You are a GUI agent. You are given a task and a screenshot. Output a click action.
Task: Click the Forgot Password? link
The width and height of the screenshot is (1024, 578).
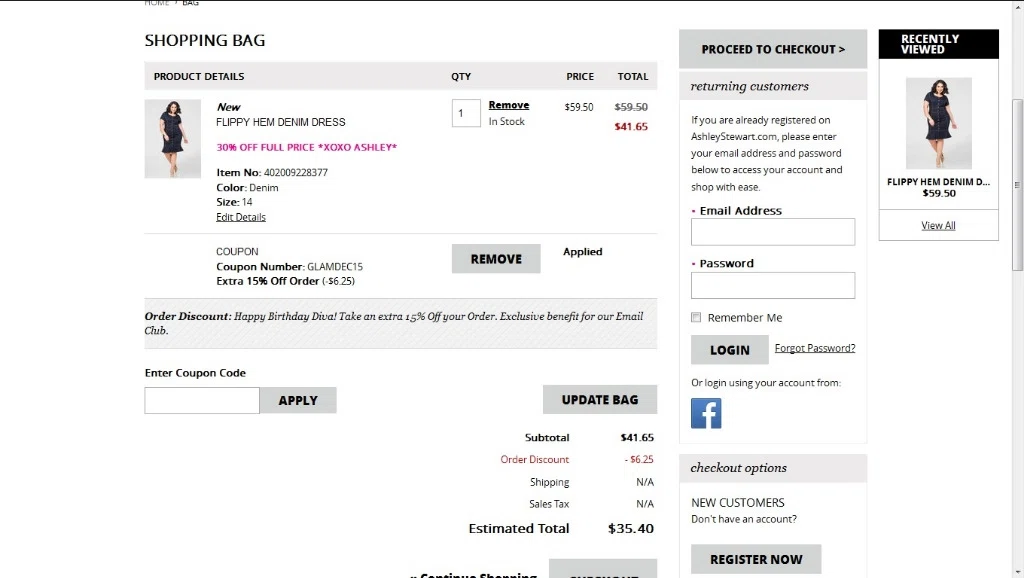(x=815, y=348)
